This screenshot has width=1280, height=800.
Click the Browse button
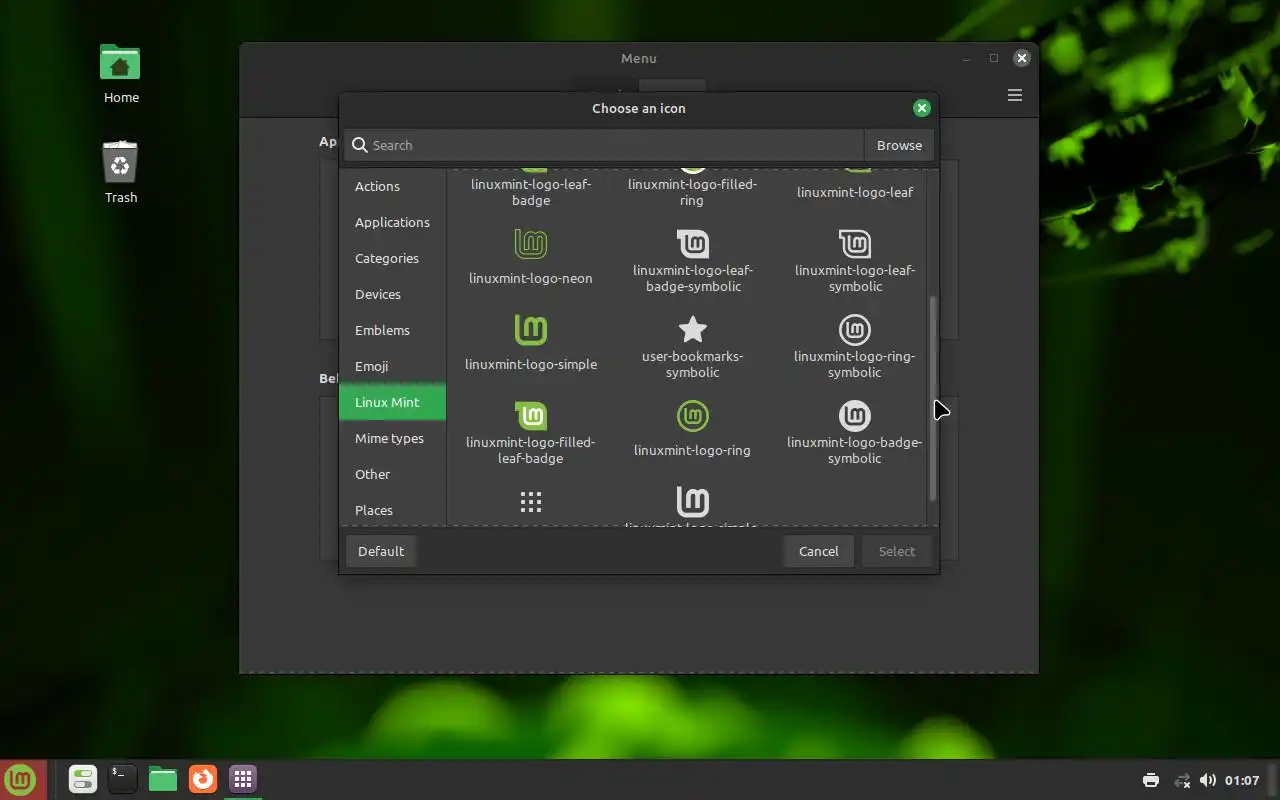(x=899, y=145)
